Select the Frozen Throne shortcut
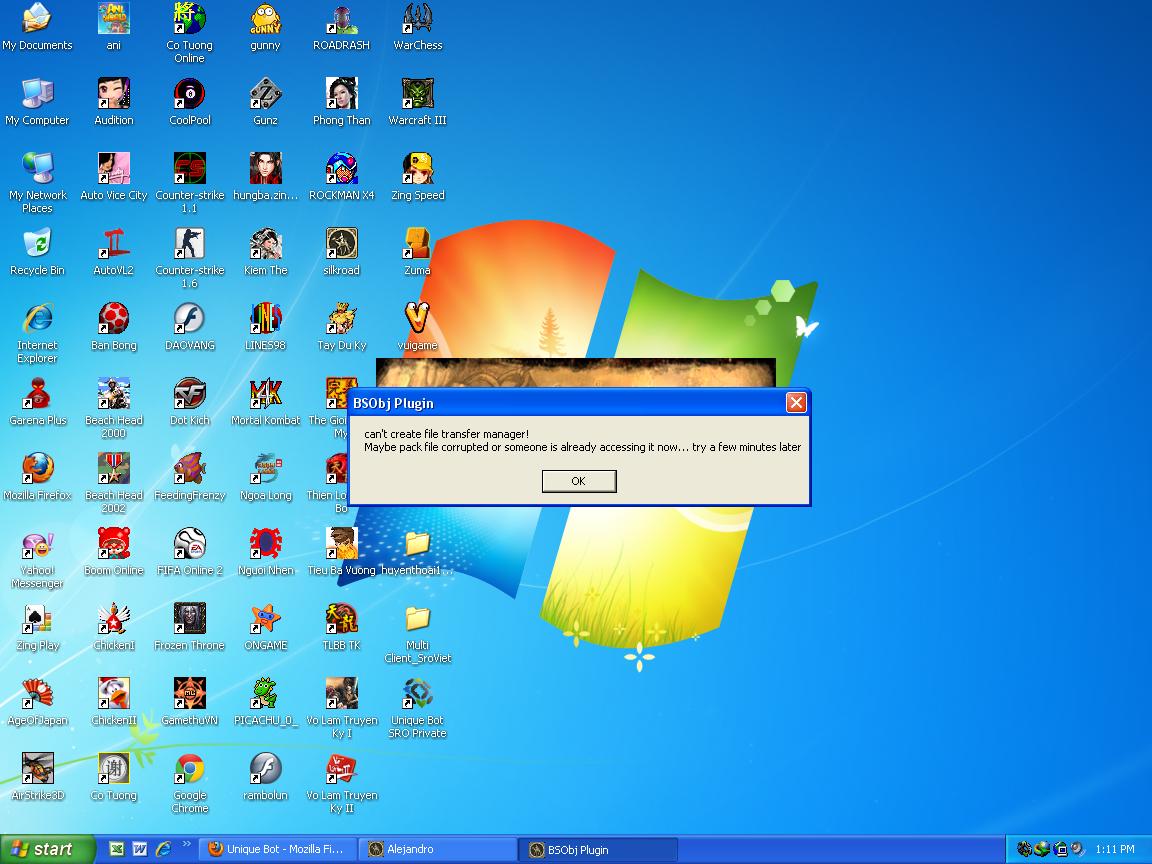Viewport: 1152px width, 864px height. click(190, 627)
